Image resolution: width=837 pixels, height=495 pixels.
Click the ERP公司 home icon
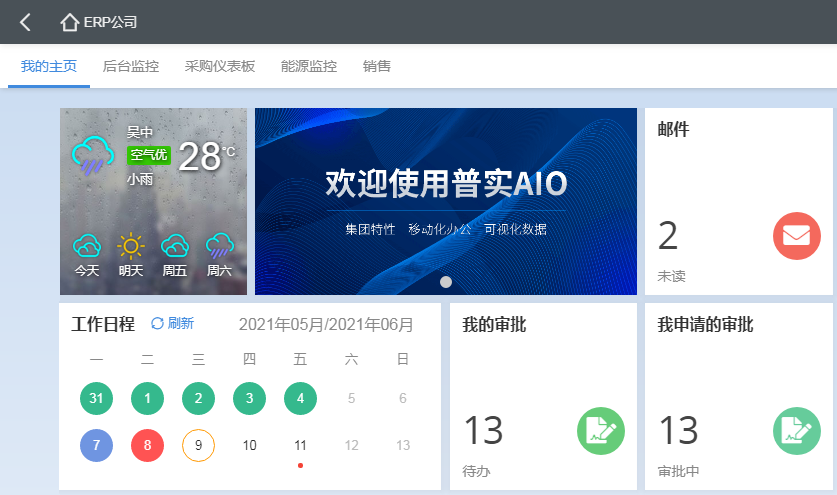69,22
